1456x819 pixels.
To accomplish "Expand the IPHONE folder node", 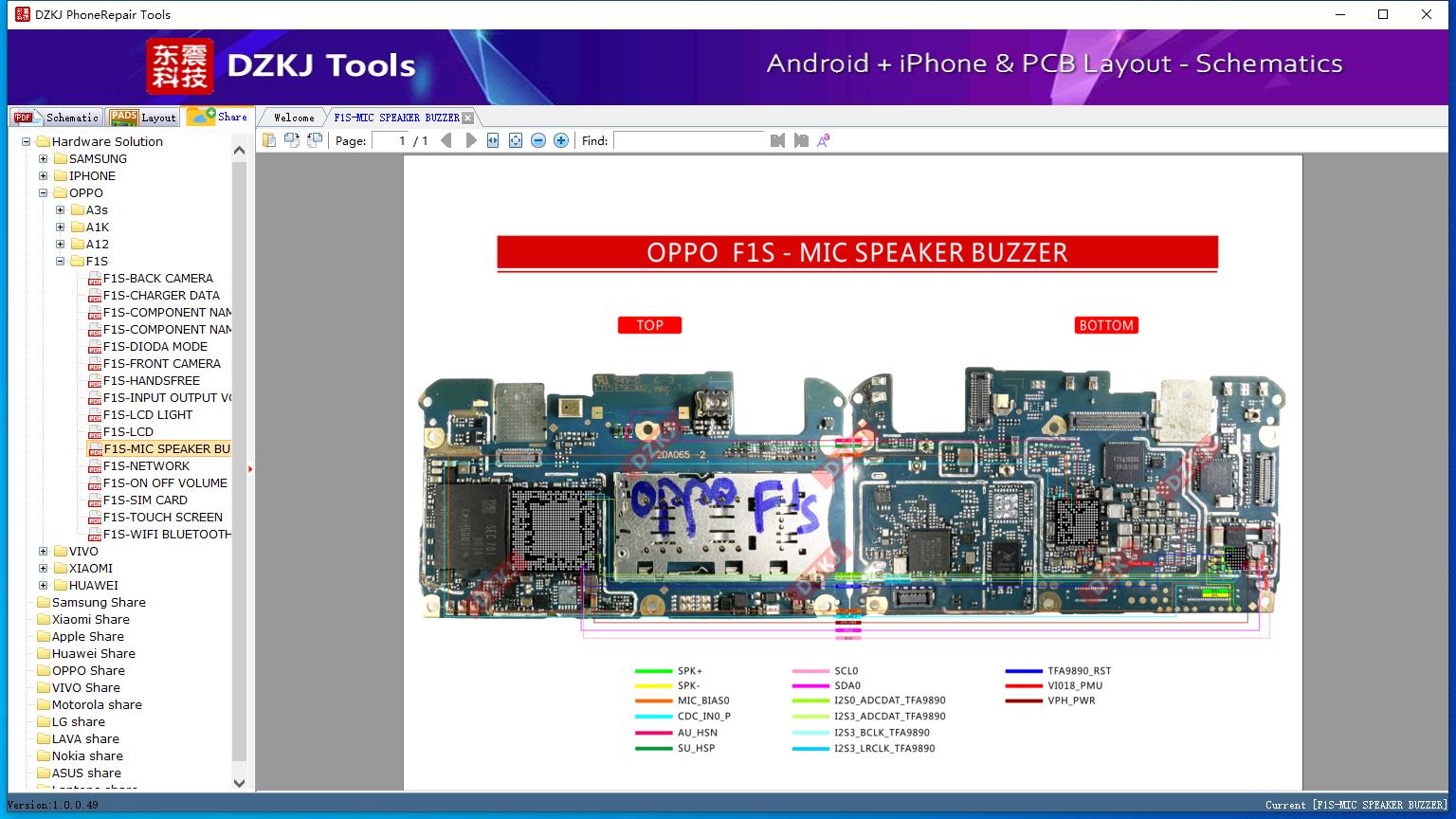I will pos(44,176).
